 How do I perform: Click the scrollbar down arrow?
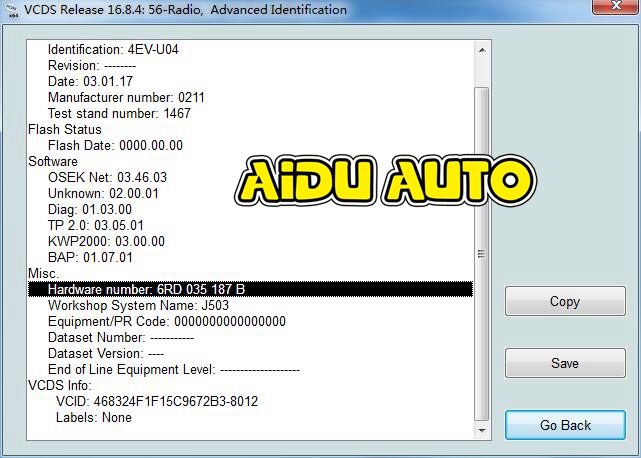(x=483, y=437)
